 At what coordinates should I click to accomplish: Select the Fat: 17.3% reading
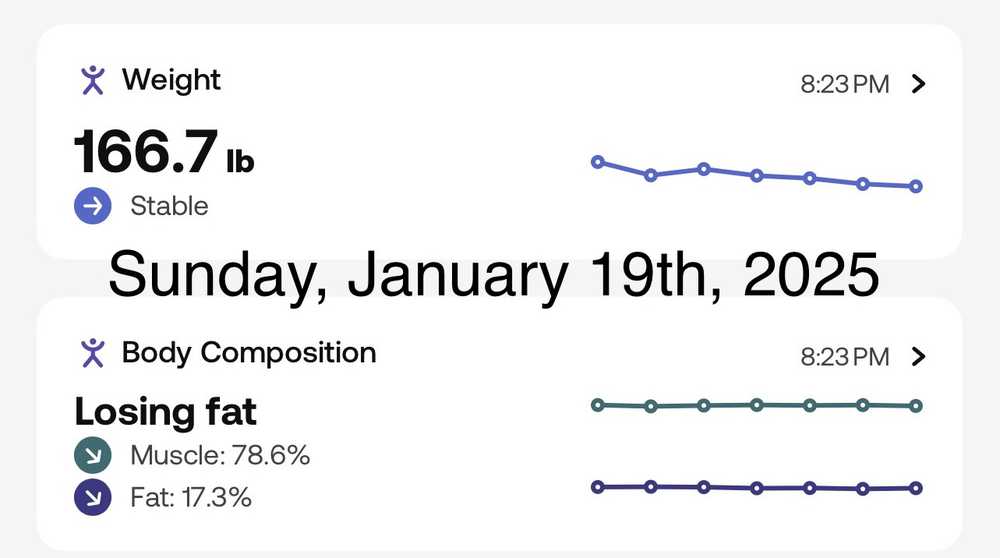tap(191, 497)
